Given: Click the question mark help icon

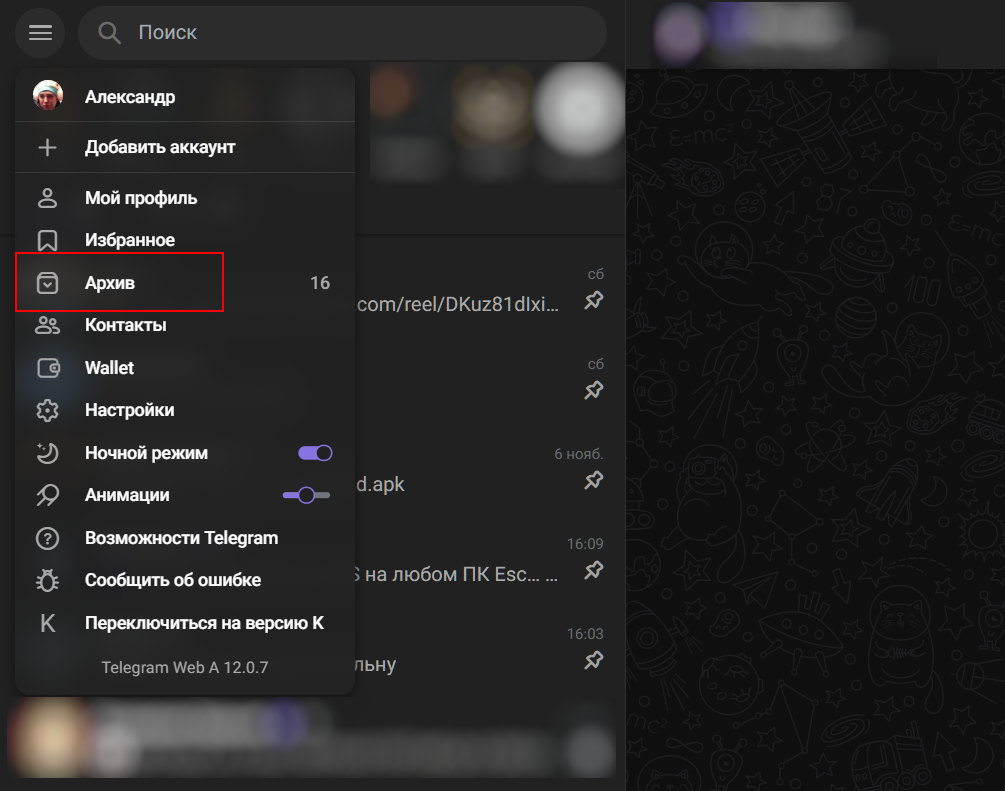Looking at the screenshot, I should (x=47, y=538).
